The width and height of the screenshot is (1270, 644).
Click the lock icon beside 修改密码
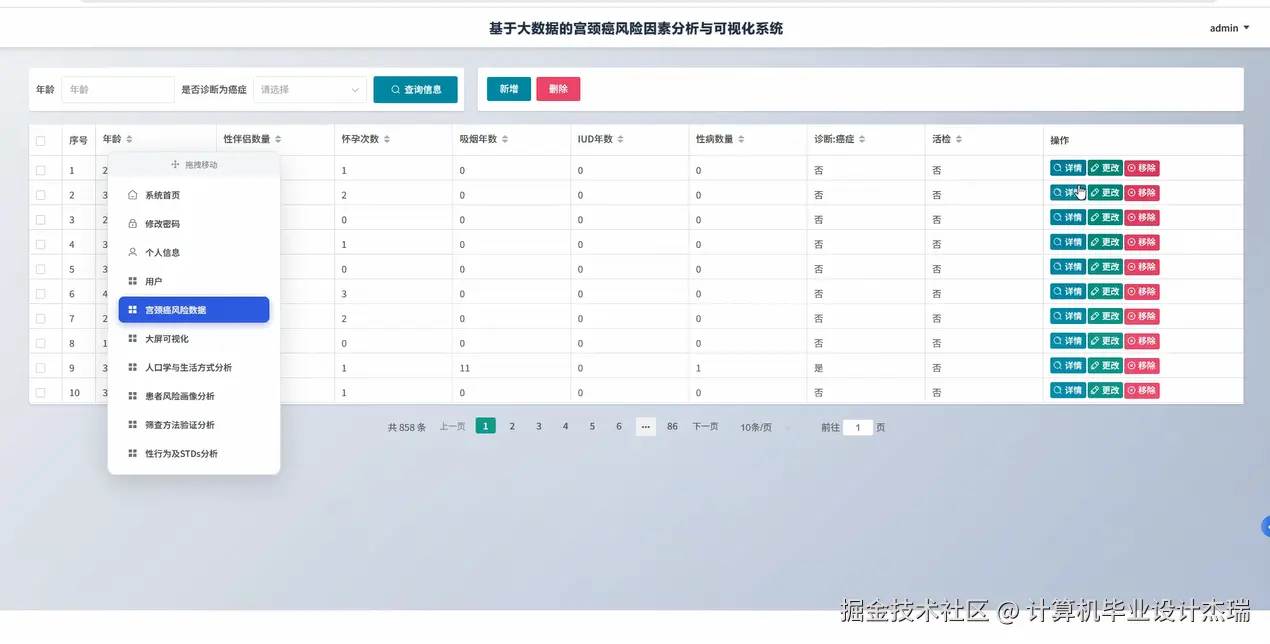click(133, 224)
